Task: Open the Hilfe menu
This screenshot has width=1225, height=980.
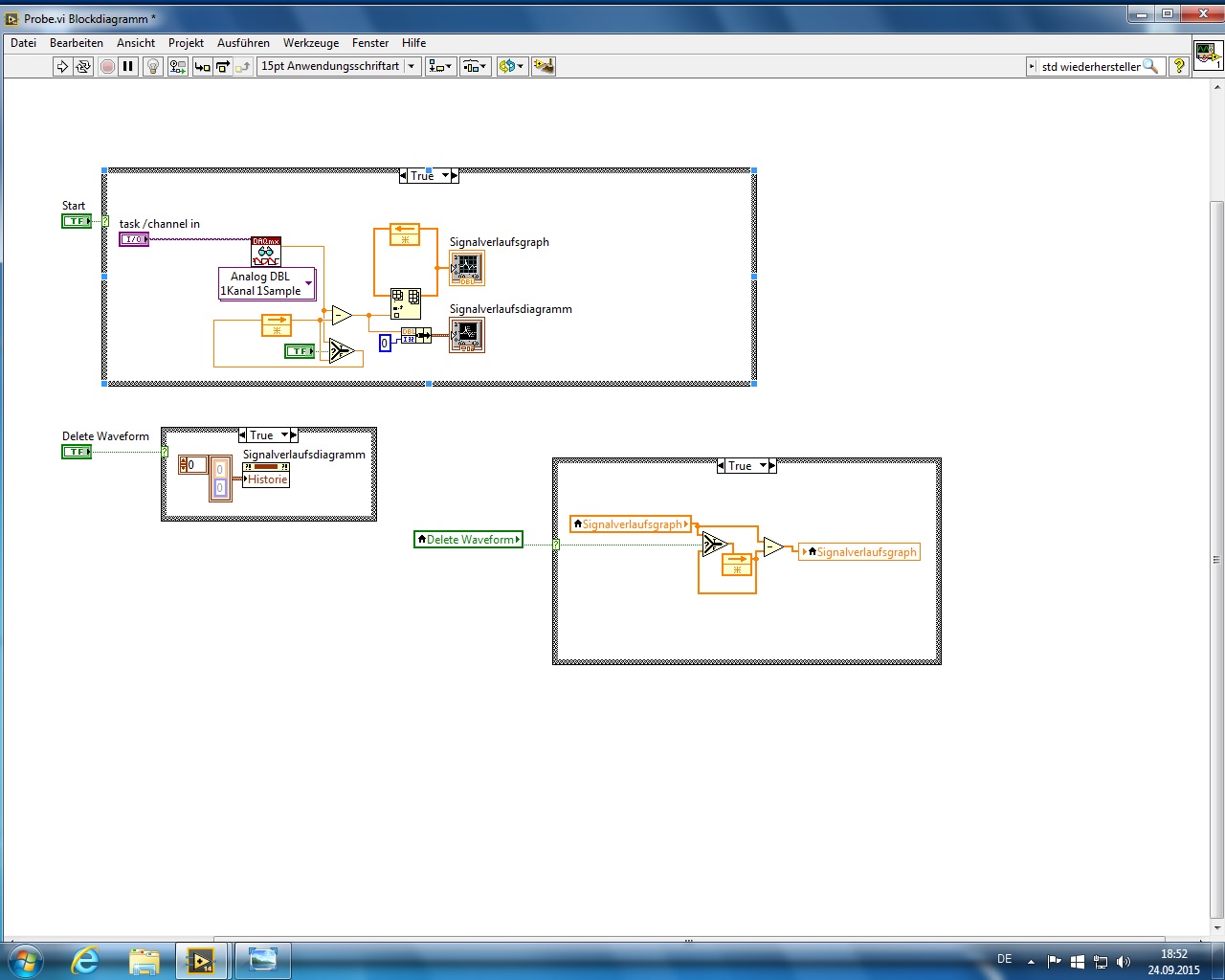Action: pyautogui.click(x=414, y=43)
